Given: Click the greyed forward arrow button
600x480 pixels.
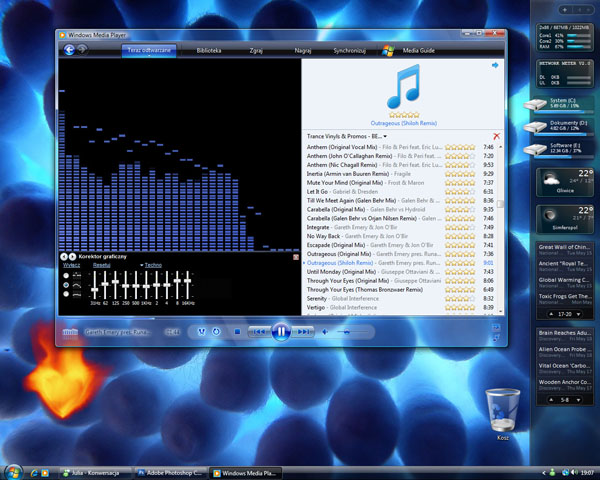Looking at the screenshot, I should tap(82, 50).
